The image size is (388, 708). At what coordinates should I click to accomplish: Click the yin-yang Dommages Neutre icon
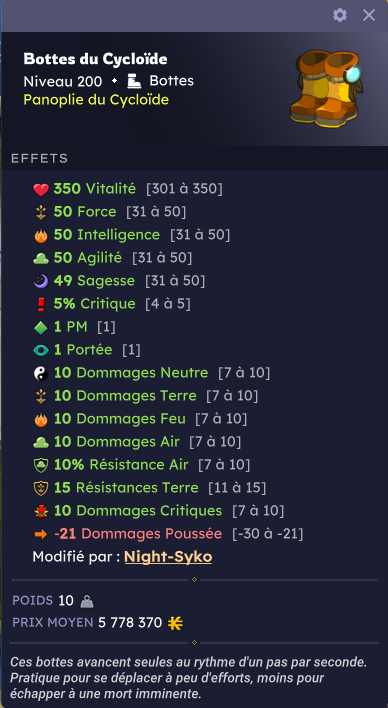click(41, 373)
